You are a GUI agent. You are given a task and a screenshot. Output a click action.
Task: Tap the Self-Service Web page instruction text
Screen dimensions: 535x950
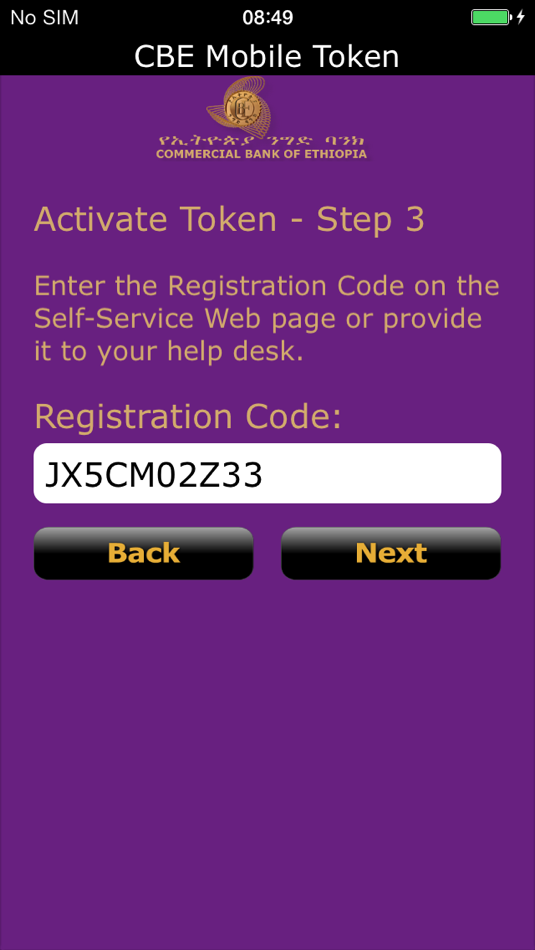click(x=258, y=319)
